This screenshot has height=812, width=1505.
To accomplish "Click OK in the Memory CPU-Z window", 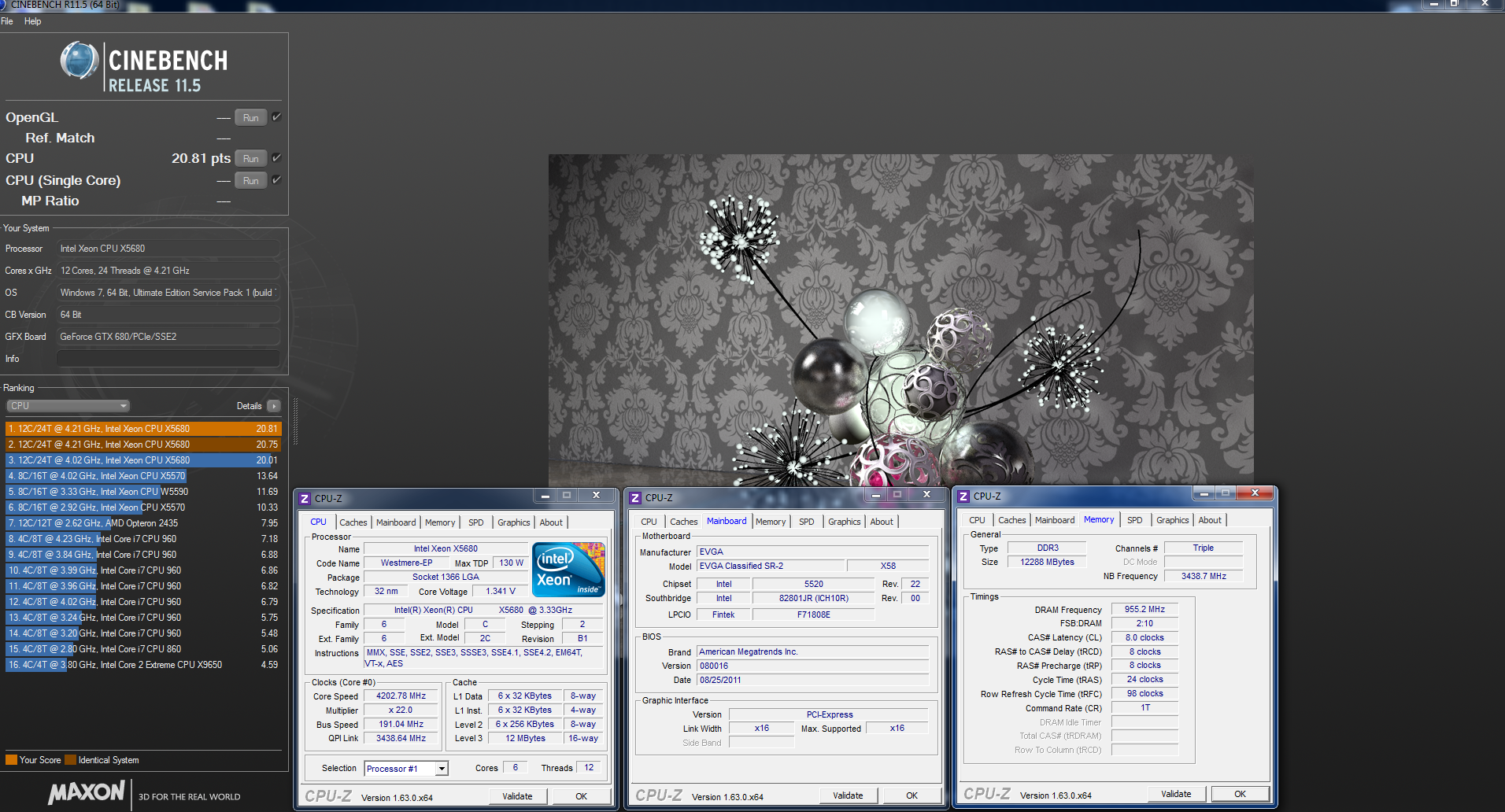I will tap(1240, 794).
